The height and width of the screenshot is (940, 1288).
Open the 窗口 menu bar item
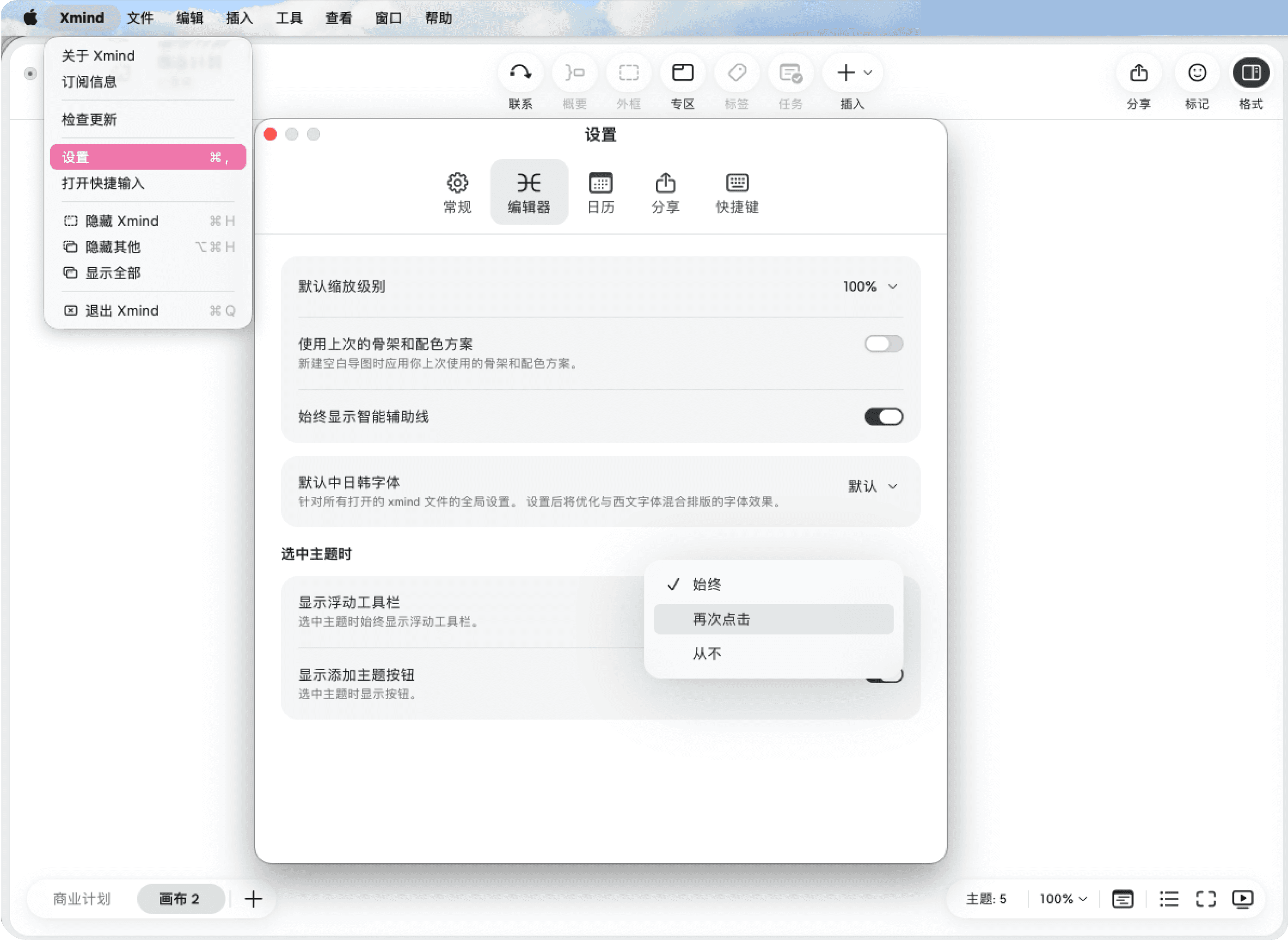[x=389, y=18]
